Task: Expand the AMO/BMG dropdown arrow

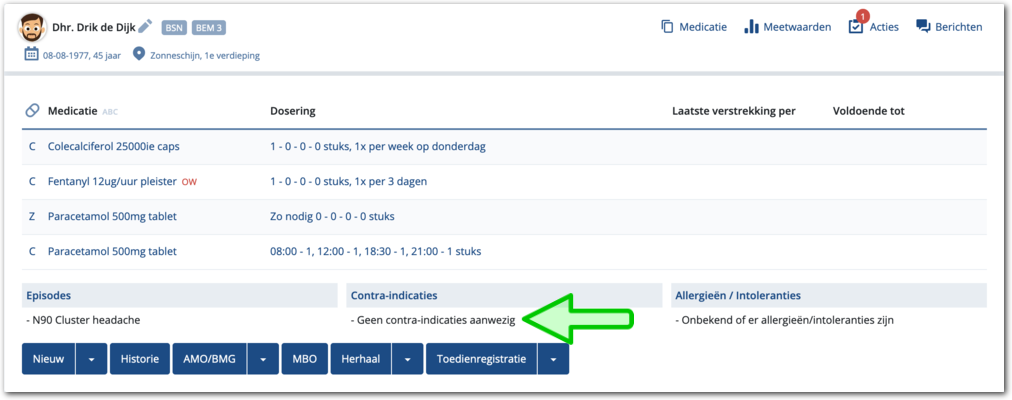Action: pyautogui.click(x=262, y=359)
